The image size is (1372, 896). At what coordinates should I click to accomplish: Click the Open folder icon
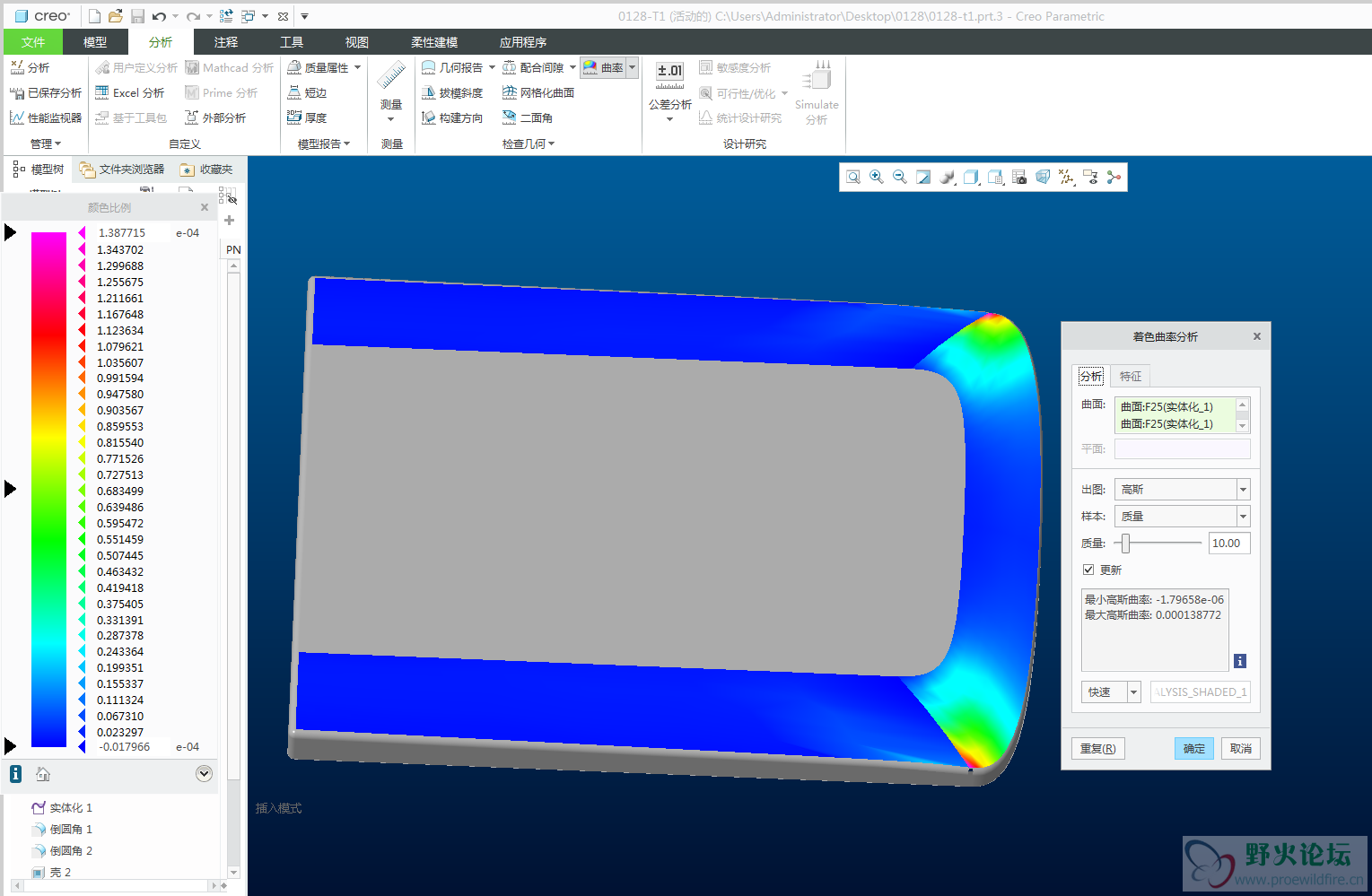point(116,16)
